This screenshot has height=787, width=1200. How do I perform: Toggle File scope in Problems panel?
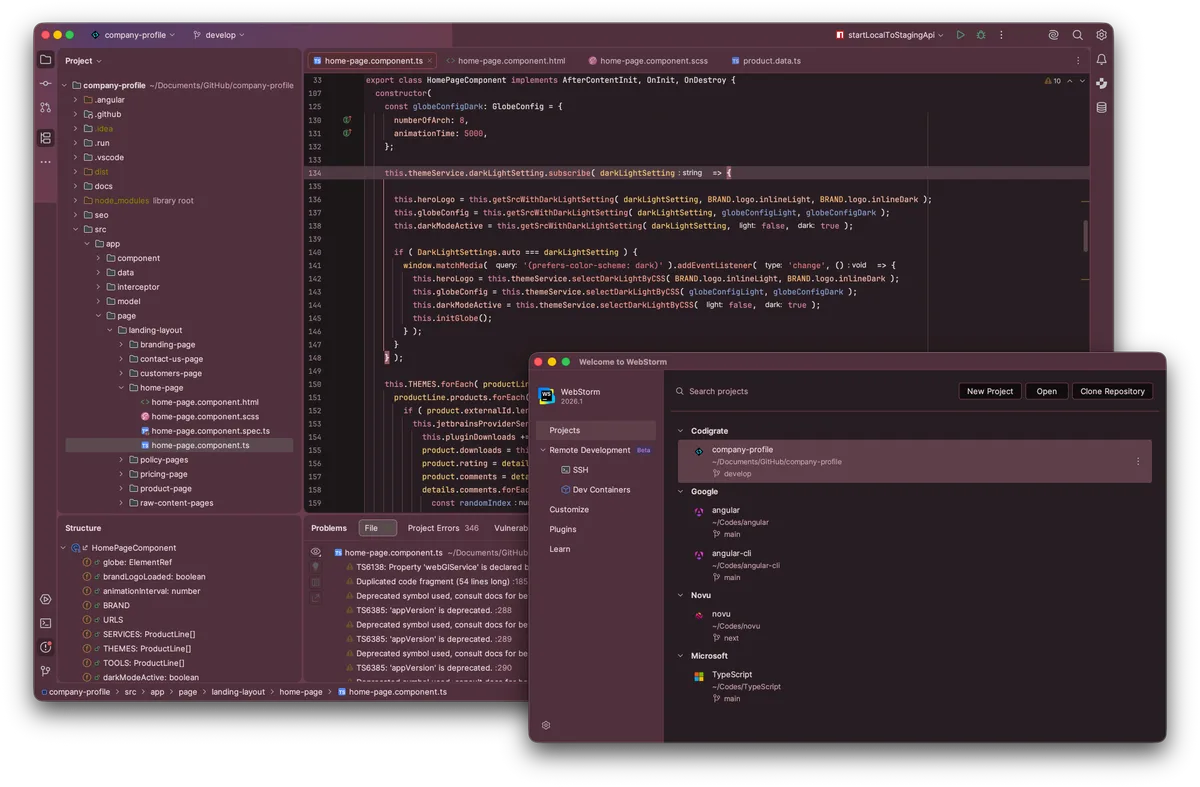[377, 528]
